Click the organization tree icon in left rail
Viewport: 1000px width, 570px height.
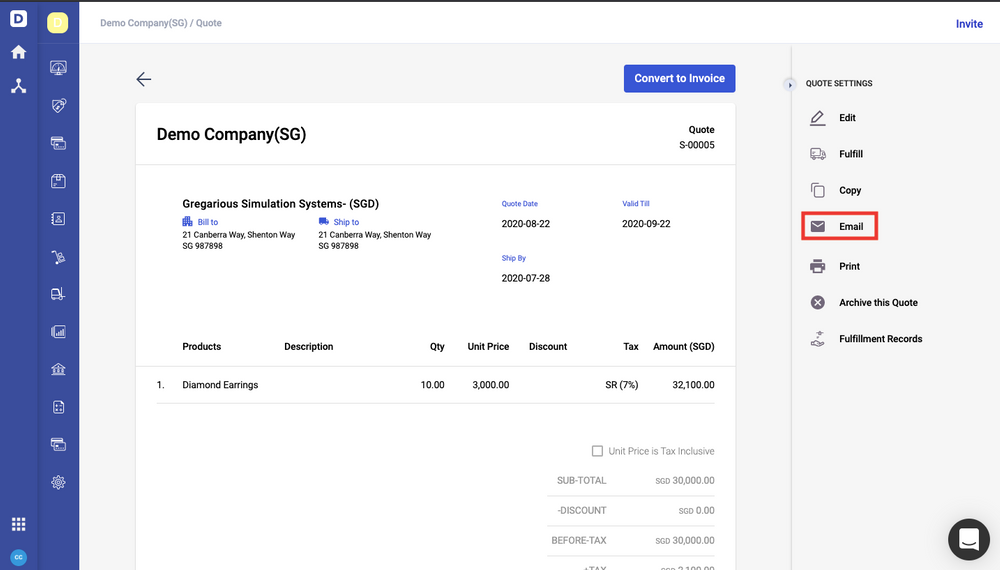point(18,86)
